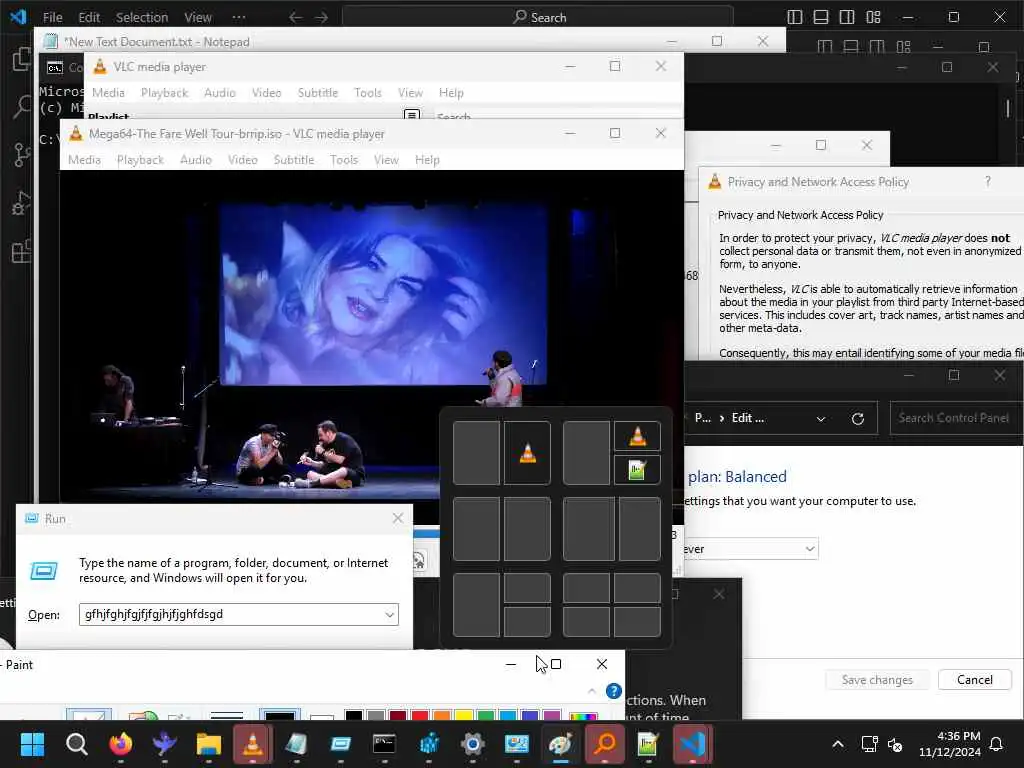Image resolution: width=1024 pixels, height=768 pixels.
Task: Collapse the Paint ribbon with the chevron
Action: [592, 691]
